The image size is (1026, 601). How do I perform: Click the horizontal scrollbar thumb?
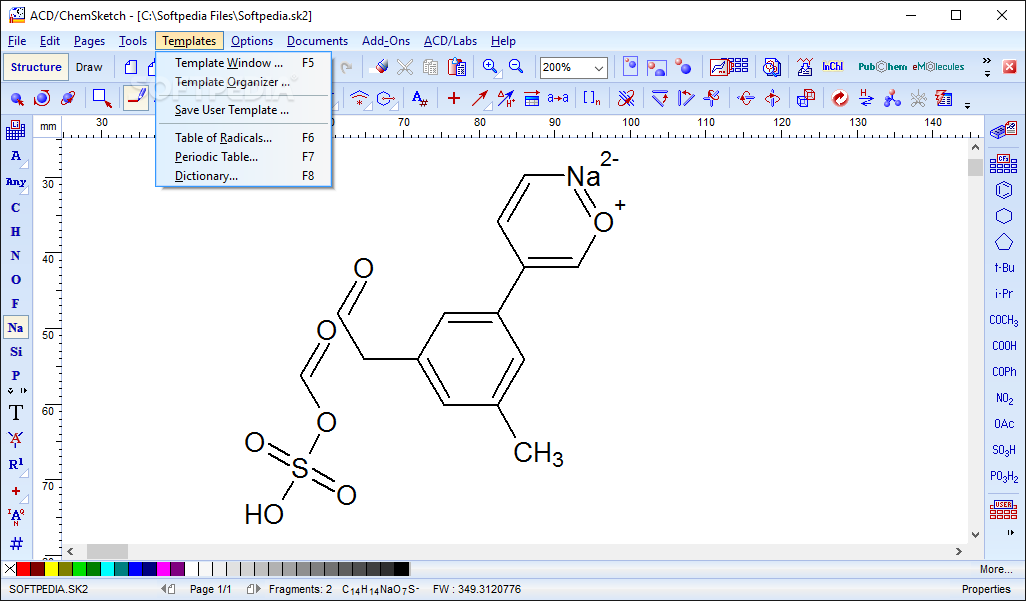[x=107, y=551]
